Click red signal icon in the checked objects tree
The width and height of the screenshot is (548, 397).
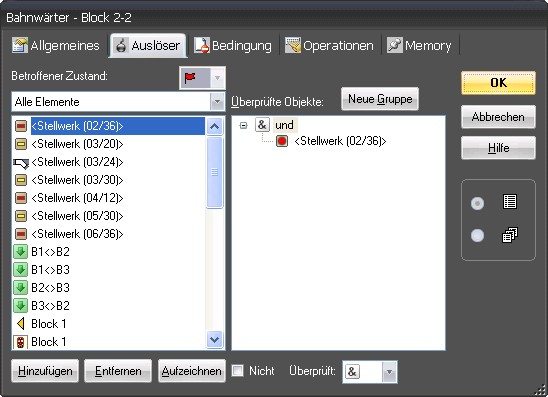point(282,141)
